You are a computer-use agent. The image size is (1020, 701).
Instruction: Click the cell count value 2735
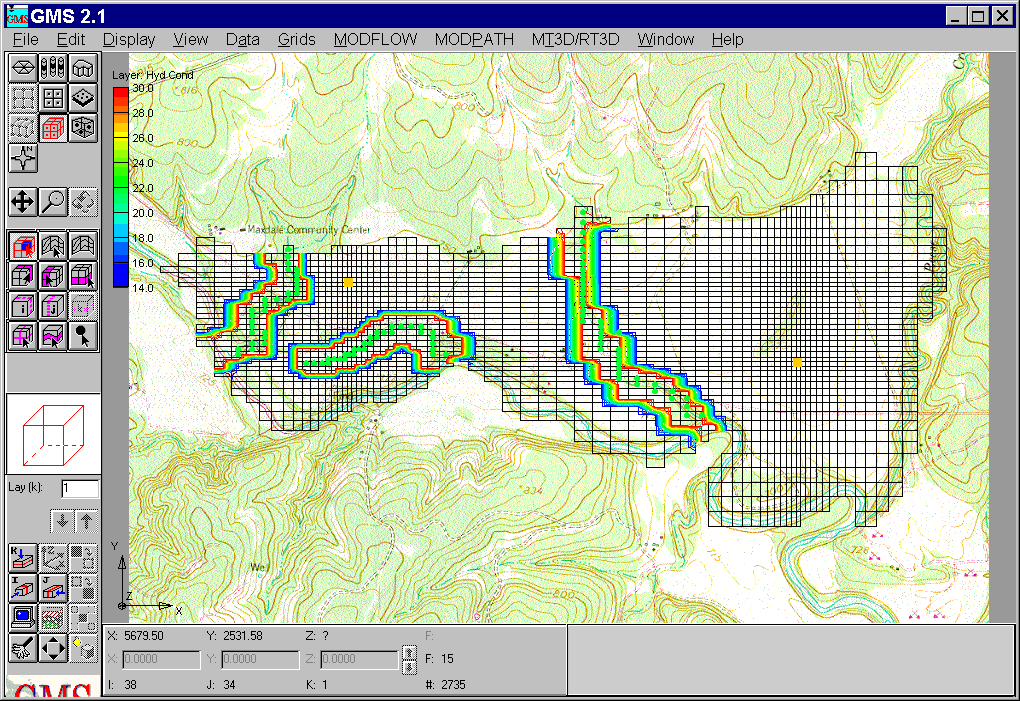(453, 685)
